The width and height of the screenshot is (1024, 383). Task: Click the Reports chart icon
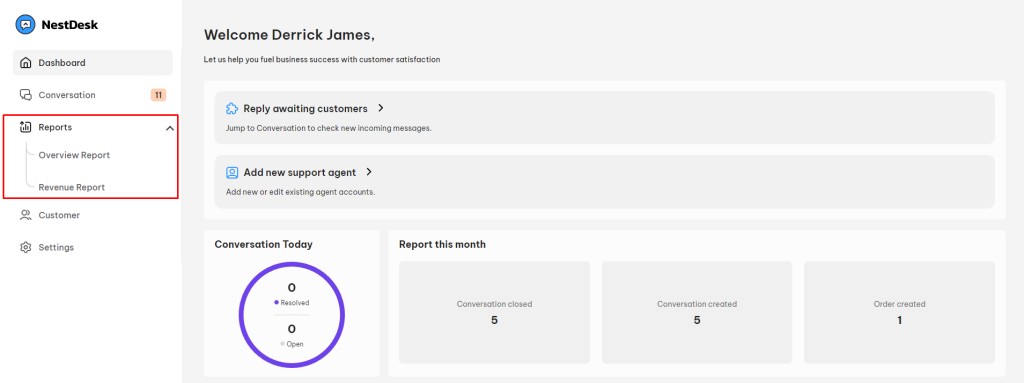point(25,127)
